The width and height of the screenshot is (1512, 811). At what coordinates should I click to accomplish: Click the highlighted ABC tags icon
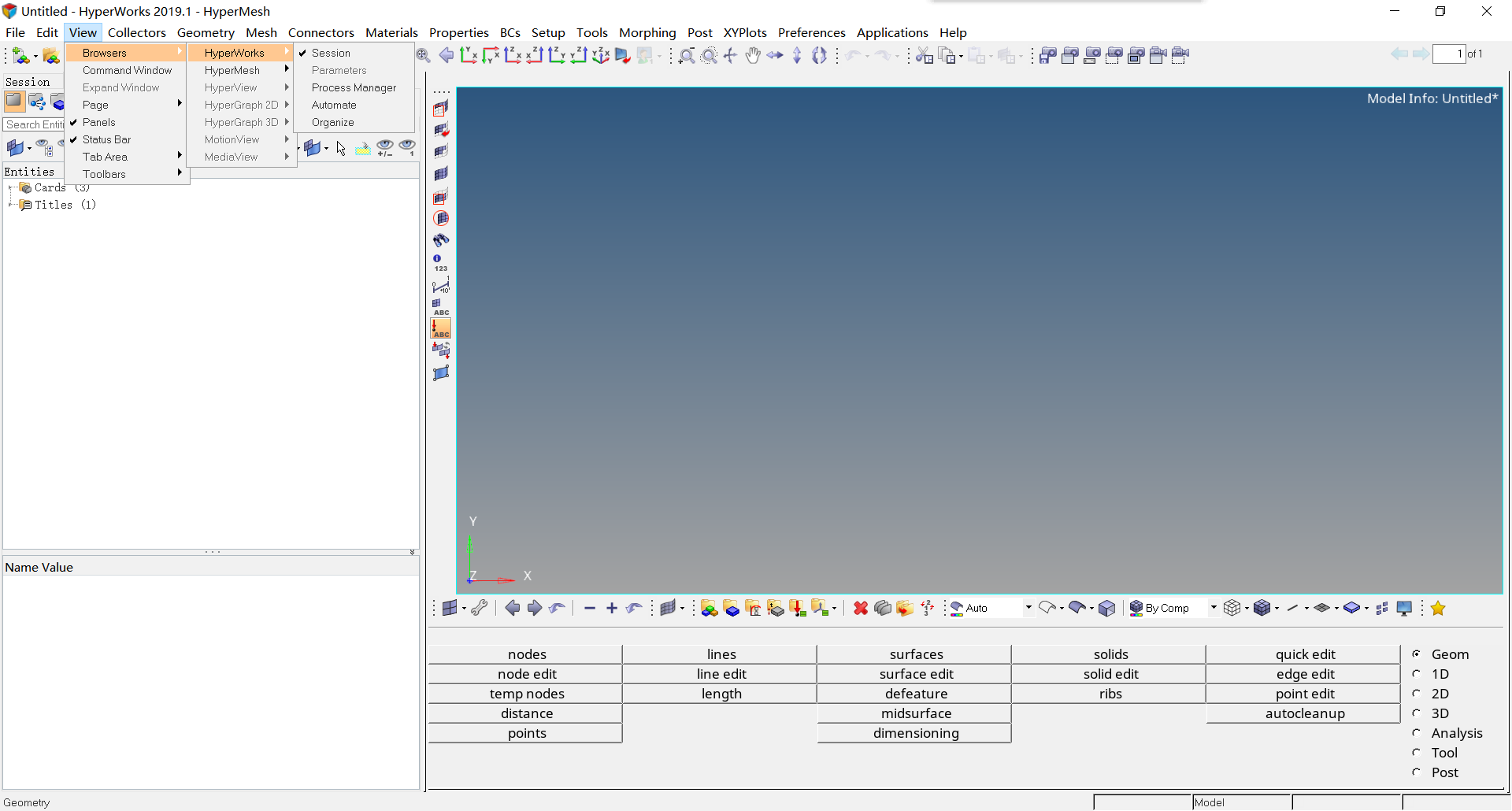tap(441, 329)
